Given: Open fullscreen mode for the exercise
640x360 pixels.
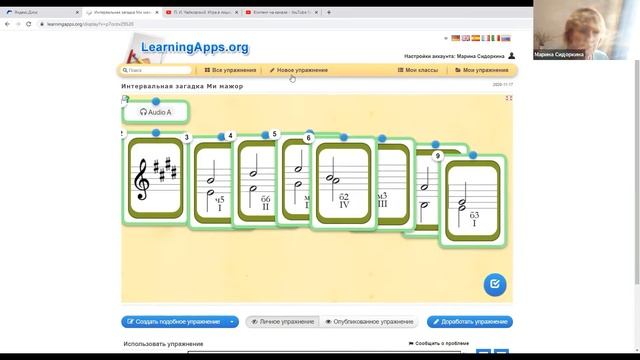Looking at the screenshot, I should [x=509, y=98].
